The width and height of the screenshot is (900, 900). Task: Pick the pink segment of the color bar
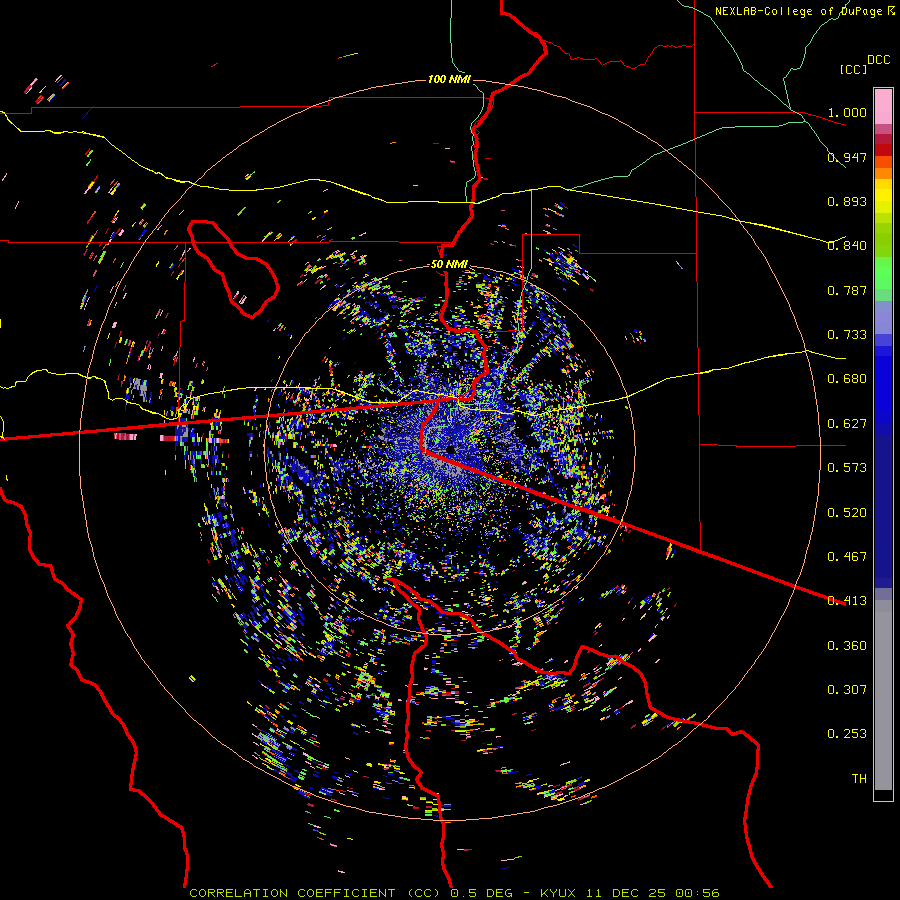click(883, 107)
